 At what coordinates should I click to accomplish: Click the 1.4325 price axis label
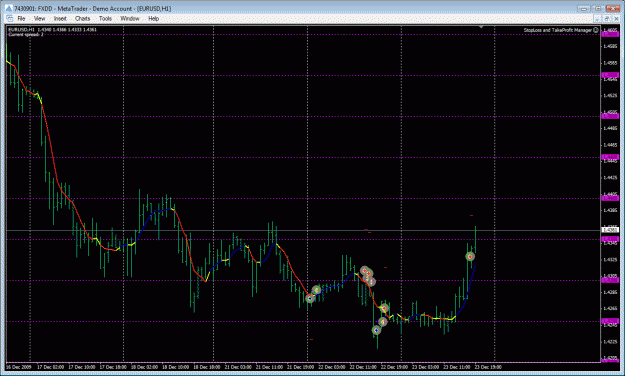[610, 260]
